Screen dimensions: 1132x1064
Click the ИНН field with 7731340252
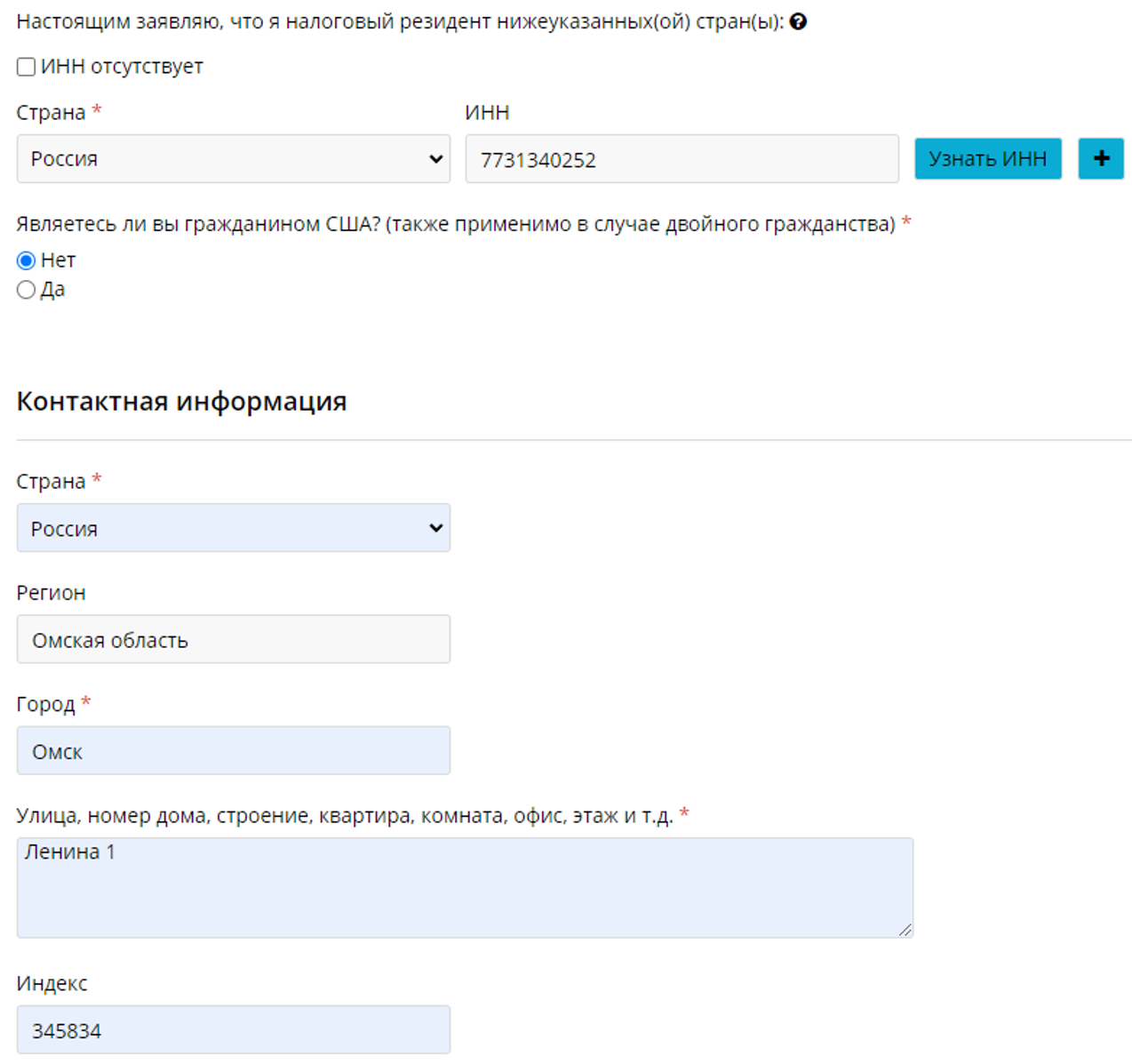pos(682,159)
